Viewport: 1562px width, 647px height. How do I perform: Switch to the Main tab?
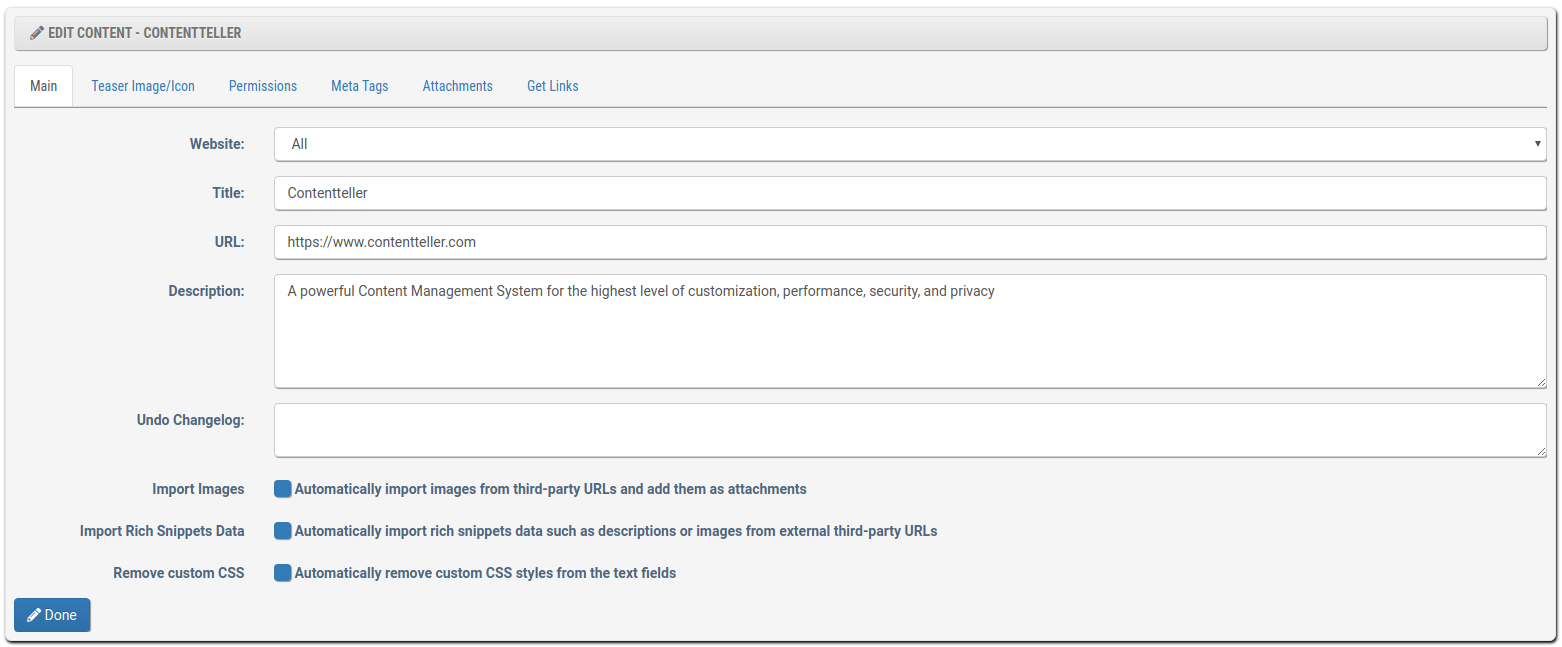pyautogui.click(x=44, y=86)
